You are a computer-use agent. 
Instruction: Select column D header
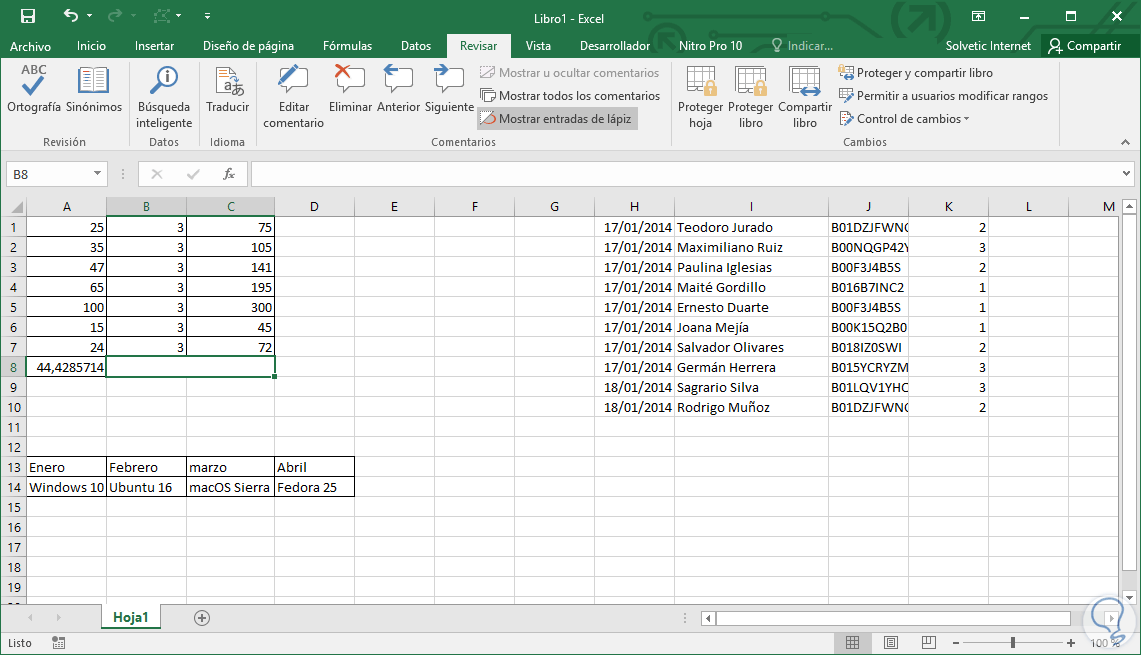click(314, 207)
